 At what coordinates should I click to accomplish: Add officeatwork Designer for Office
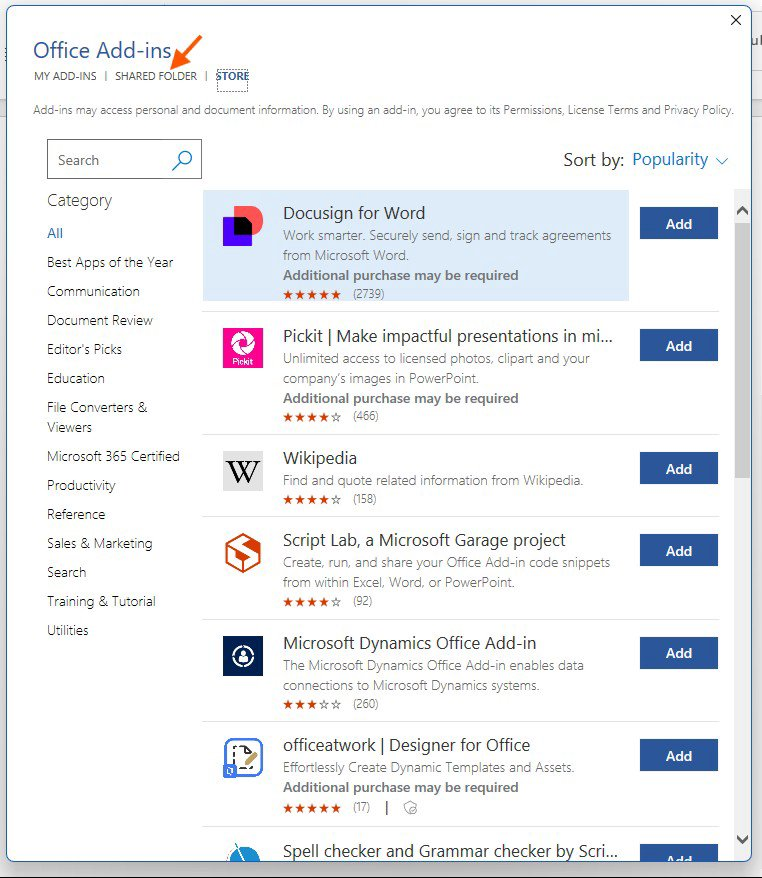679,755
